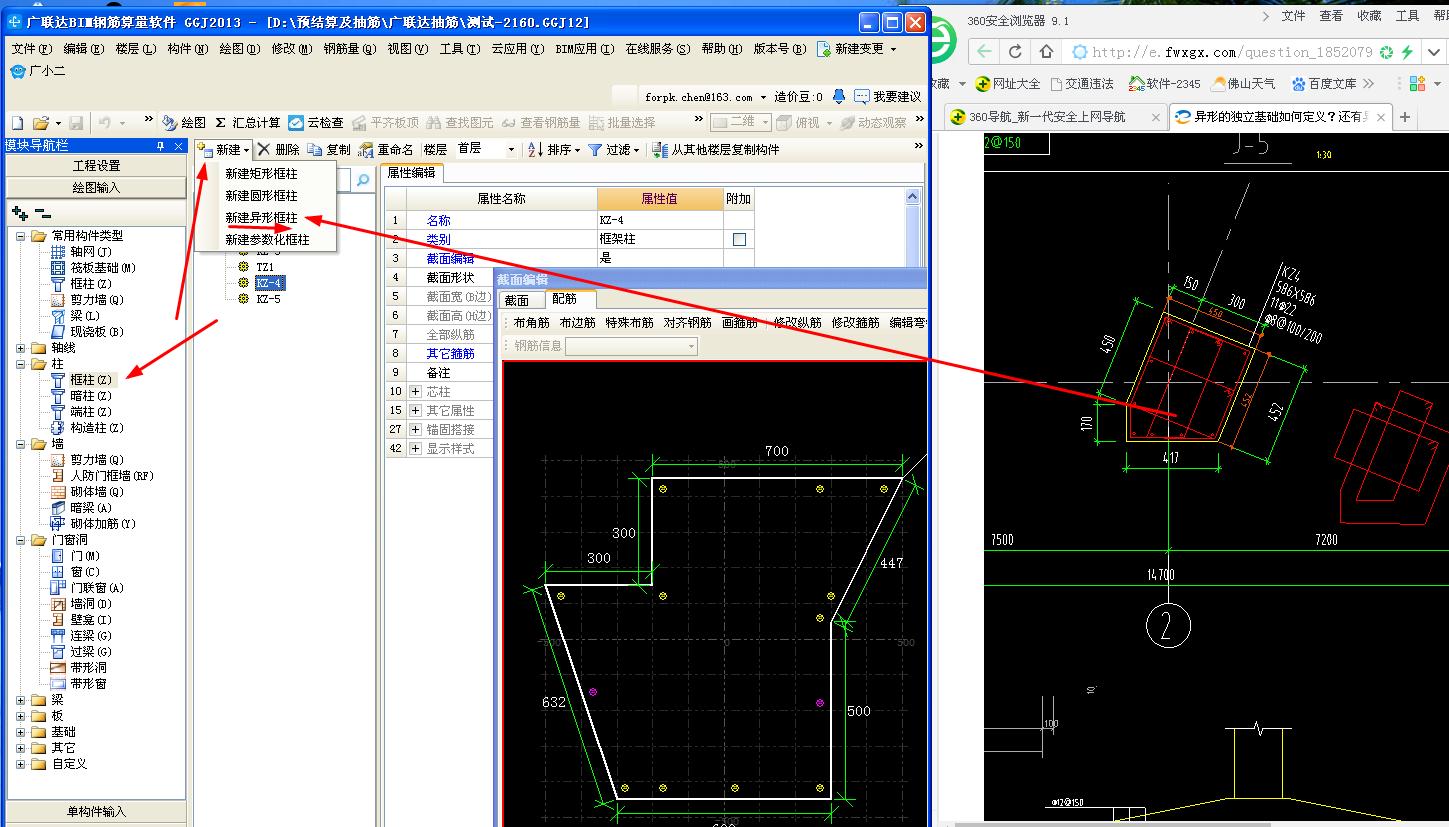The width and height of the screenshot is (1449, 827).
Task: Click the collapse-all minus icon in navigation panel
Action: 42,213
